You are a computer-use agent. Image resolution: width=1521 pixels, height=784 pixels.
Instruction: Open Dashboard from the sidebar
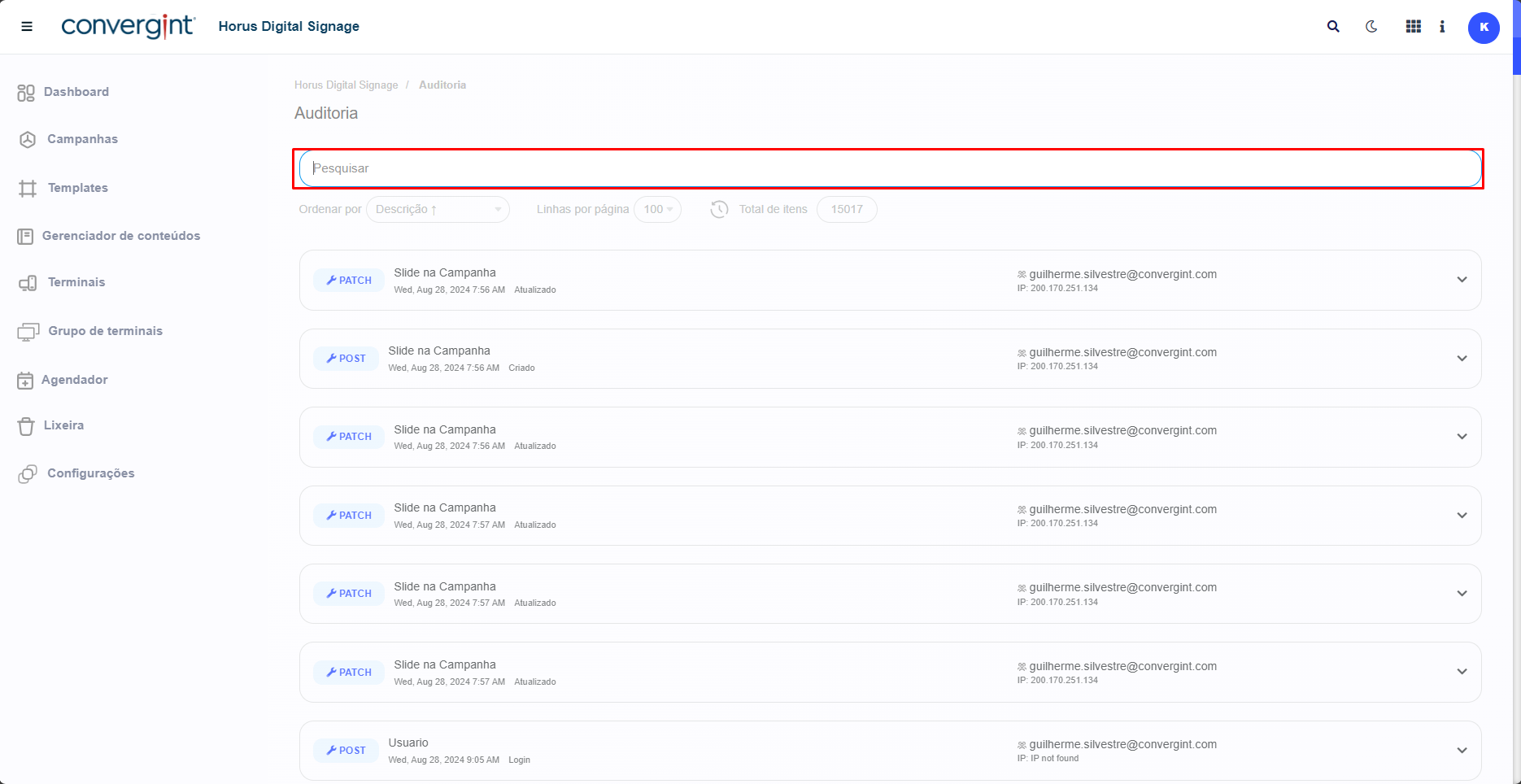(x=76, y=92)
